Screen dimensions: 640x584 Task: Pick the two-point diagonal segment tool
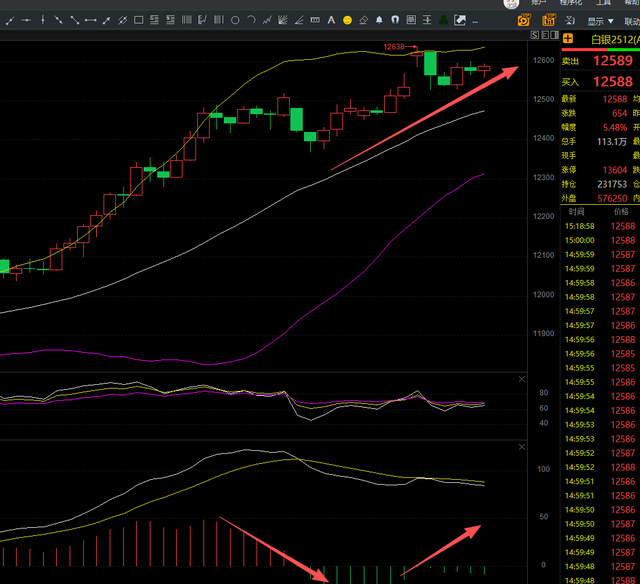point(75,20)
